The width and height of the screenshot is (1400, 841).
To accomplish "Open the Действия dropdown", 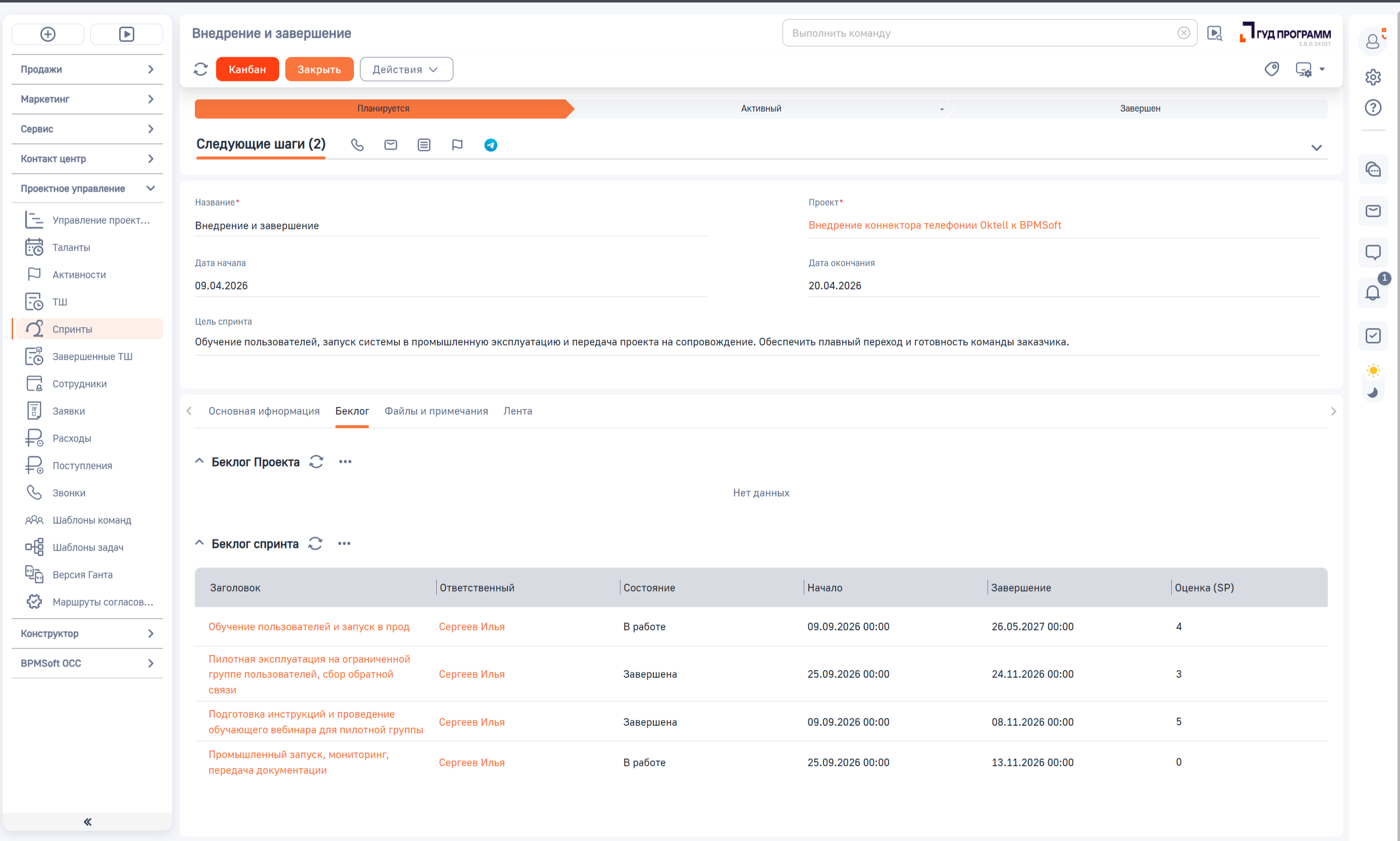I will 405,69.
